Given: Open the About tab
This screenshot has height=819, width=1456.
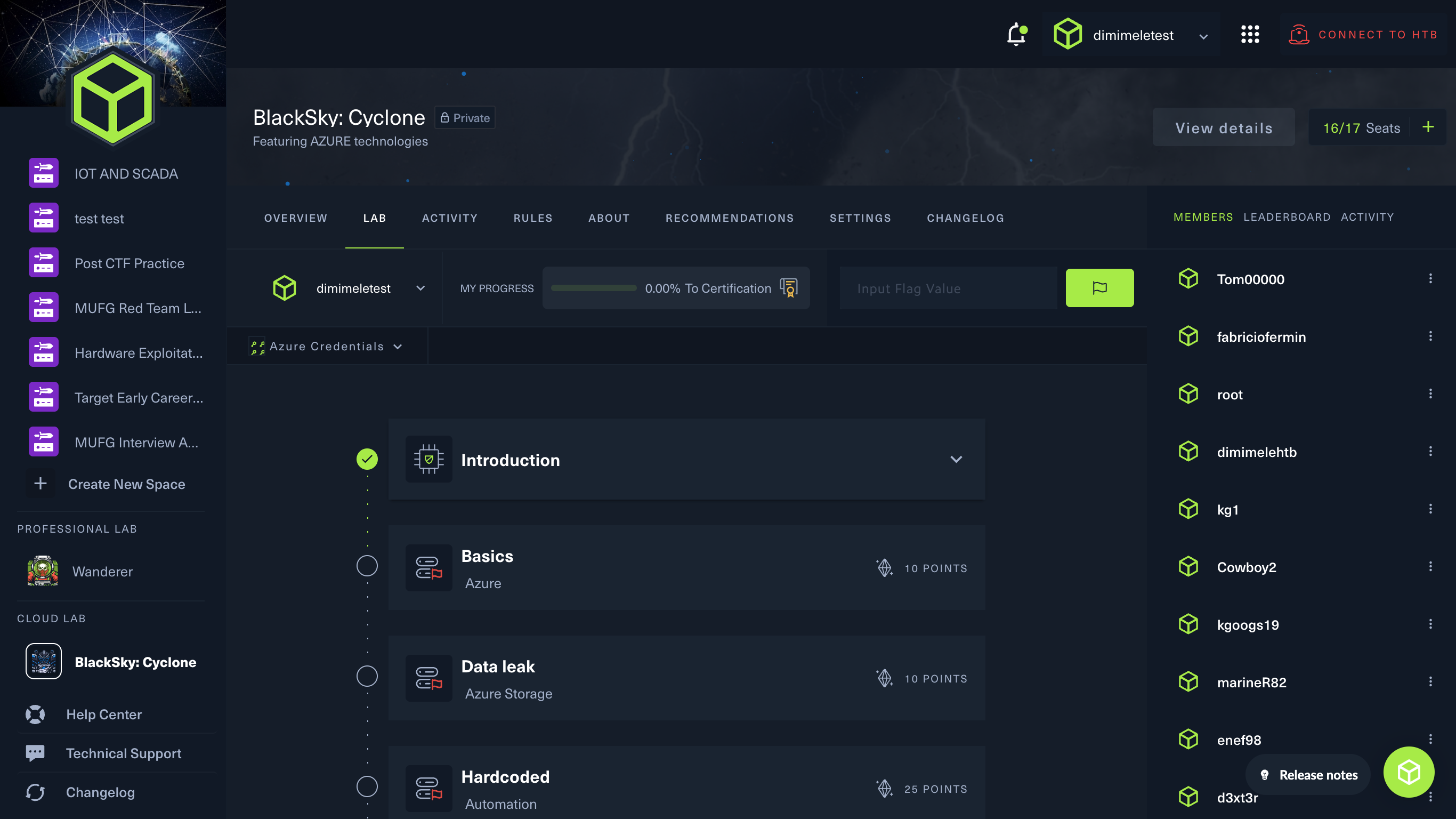Looking at the screenshot, I should [609, 218].
